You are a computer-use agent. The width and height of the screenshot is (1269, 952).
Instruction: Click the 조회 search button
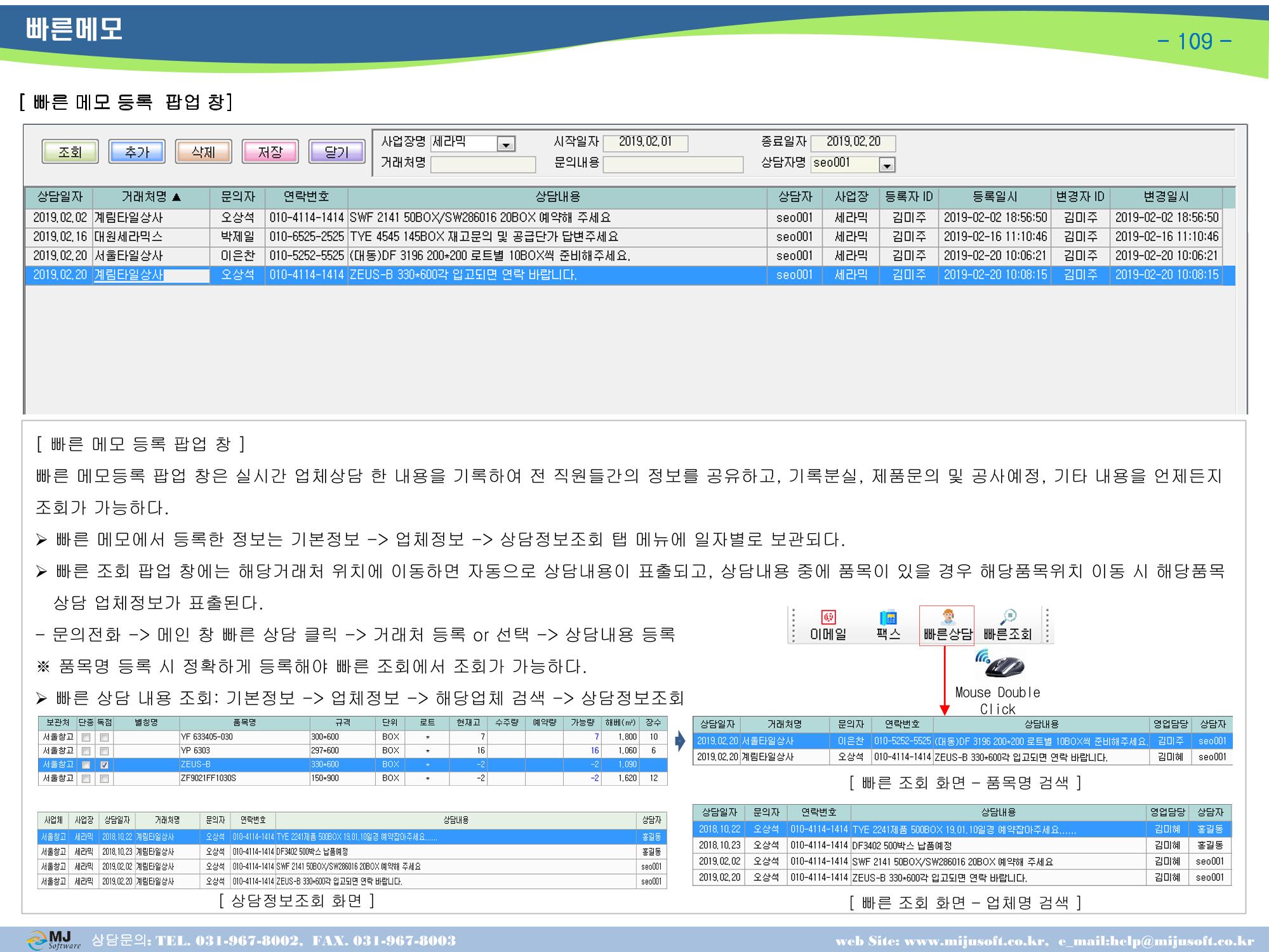click(70, 152)
